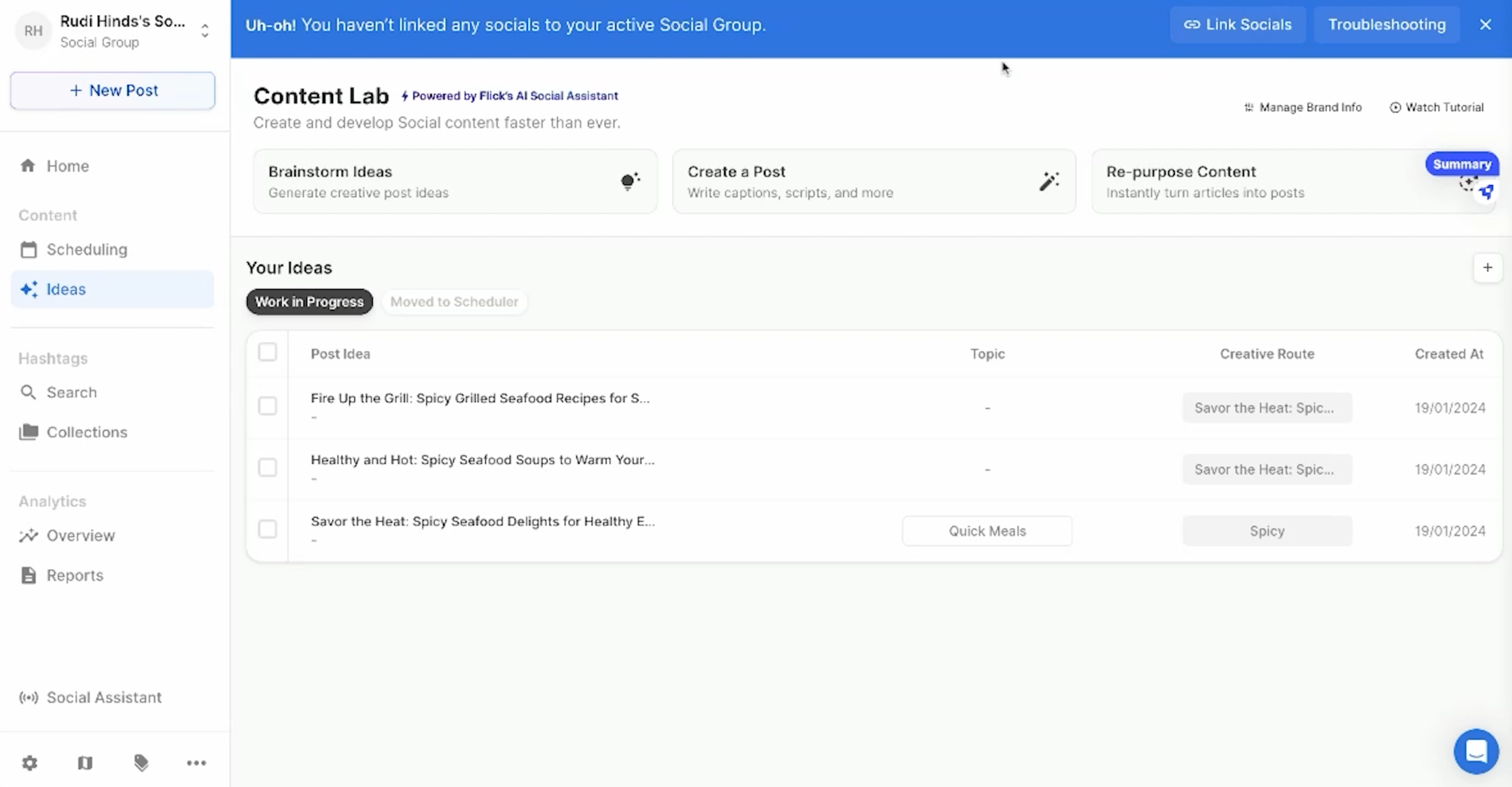The image size is (1512, 787).
Task: Click the Link Socials button
Action: pos(1237,25)
